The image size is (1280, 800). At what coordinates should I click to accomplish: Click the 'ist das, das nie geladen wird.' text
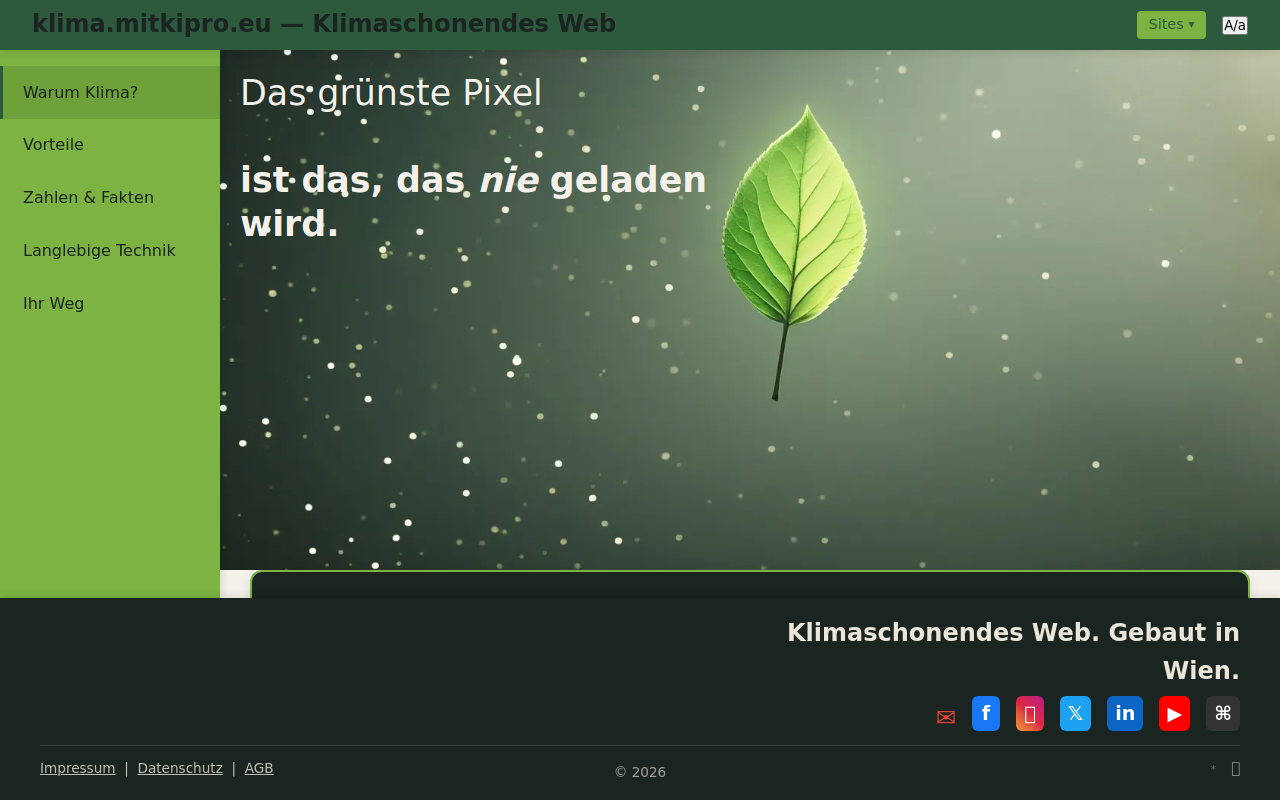tap(474, 202)
